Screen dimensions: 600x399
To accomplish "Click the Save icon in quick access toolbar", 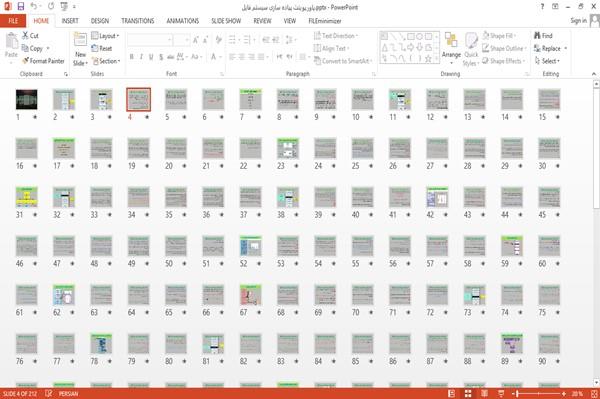I will (21, 6).
